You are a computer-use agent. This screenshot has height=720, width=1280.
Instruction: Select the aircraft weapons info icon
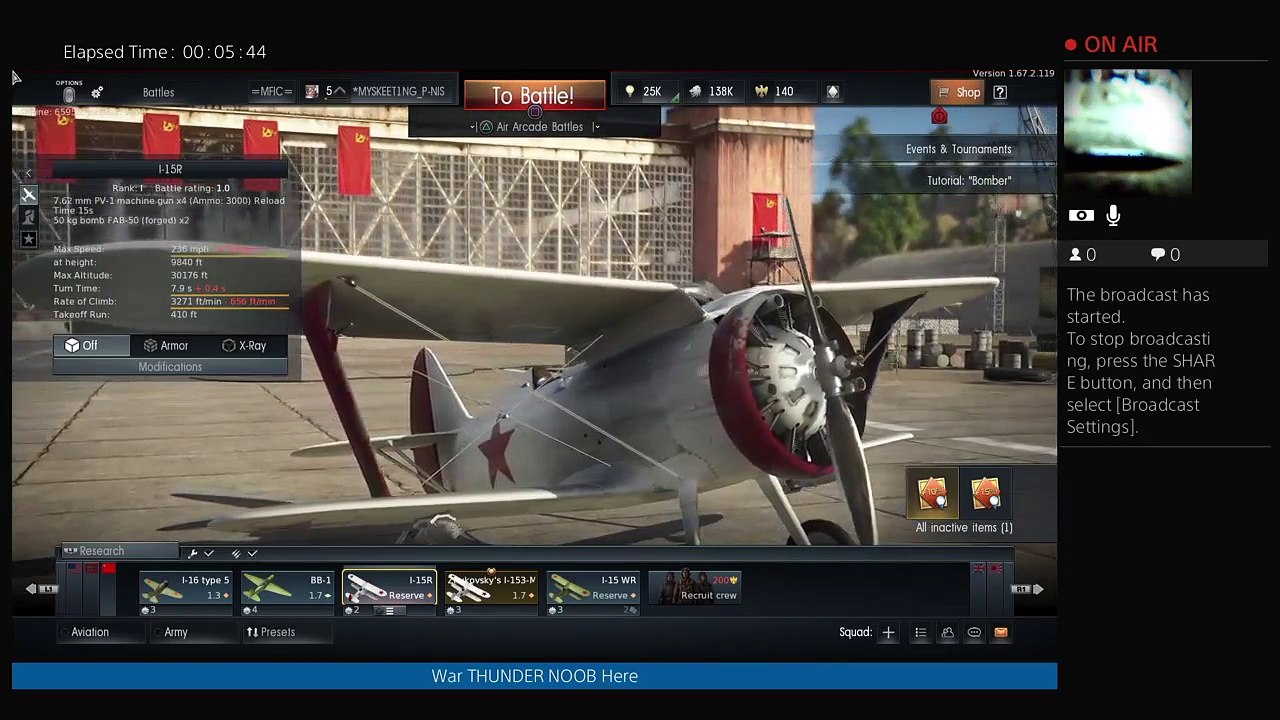pyautogui.click(x=28, y=196)
